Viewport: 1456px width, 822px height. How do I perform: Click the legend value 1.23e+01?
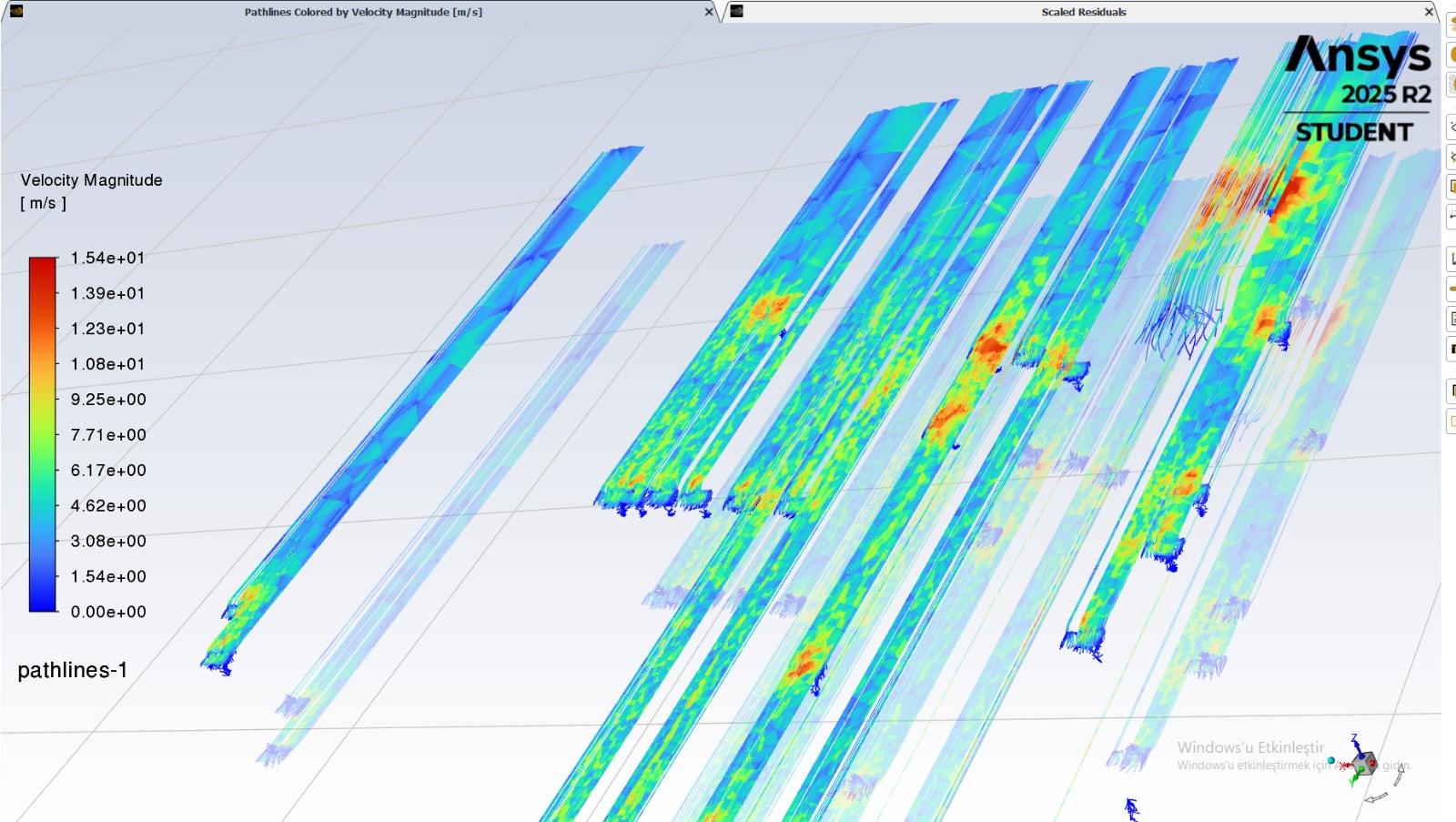pyautogui.click(x=107, y=329)
